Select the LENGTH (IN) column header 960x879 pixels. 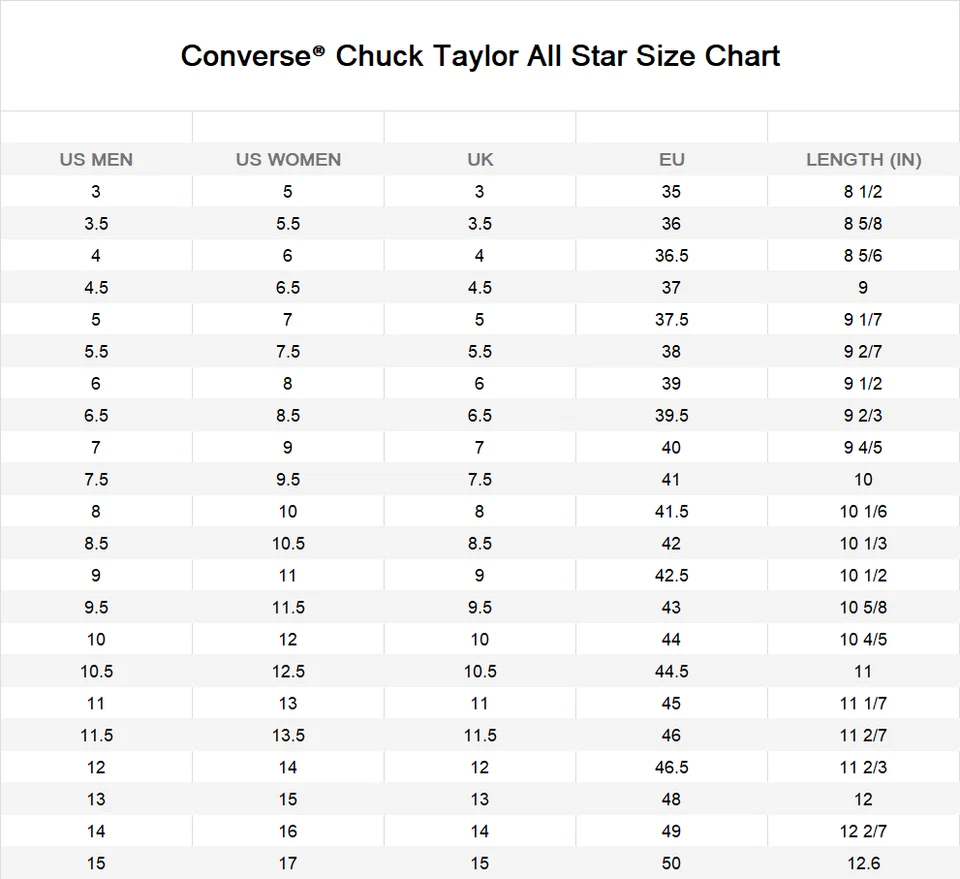click(863, 160)
